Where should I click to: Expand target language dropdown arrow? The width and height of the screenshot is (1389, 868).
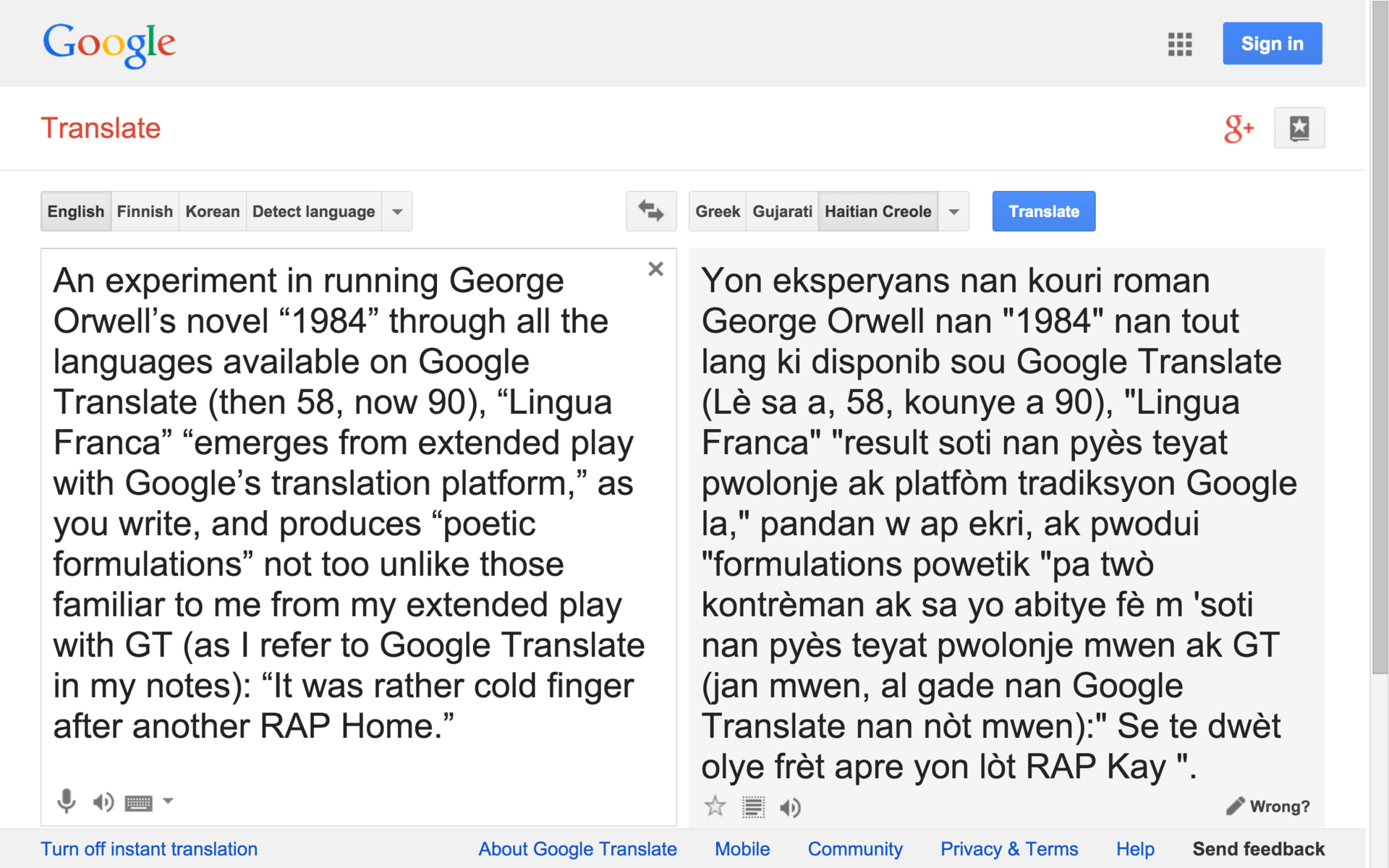tap(953, 212)
